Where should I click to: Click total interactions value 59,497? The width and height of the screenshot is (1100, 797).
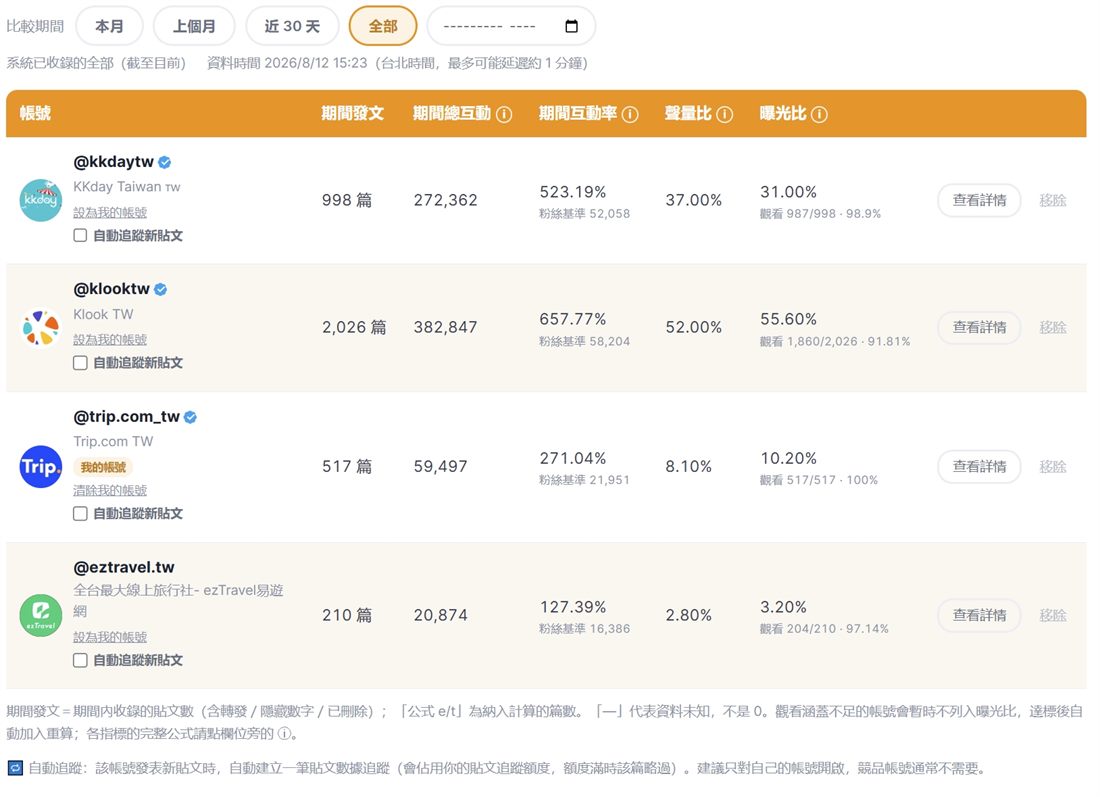click(441, 467)
